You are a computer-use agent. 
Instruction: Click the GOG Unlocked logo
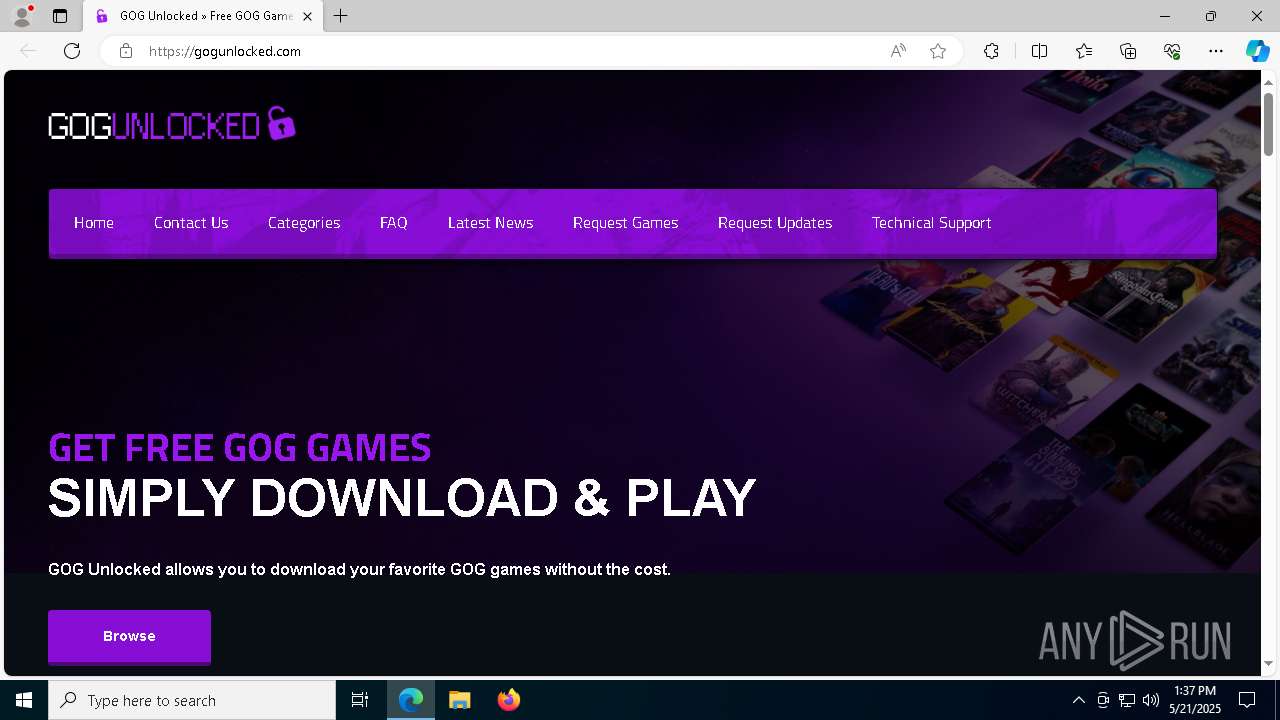172,124
